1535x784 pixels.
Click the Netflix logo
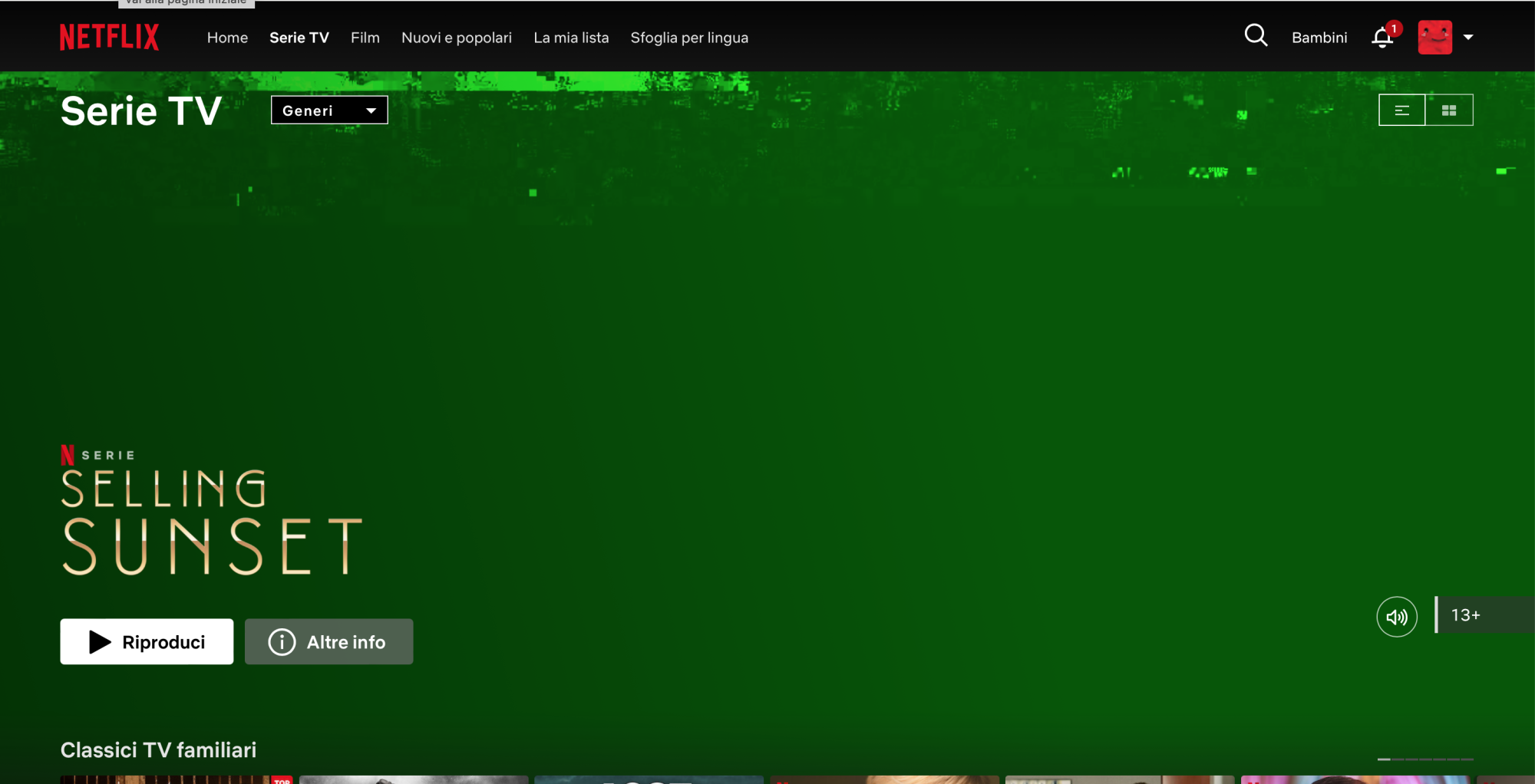click(x=110, y=37)
